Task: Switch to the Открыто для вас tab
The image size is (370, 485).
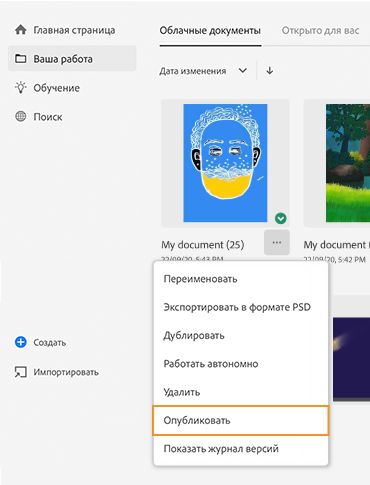Action: point(320,31)
